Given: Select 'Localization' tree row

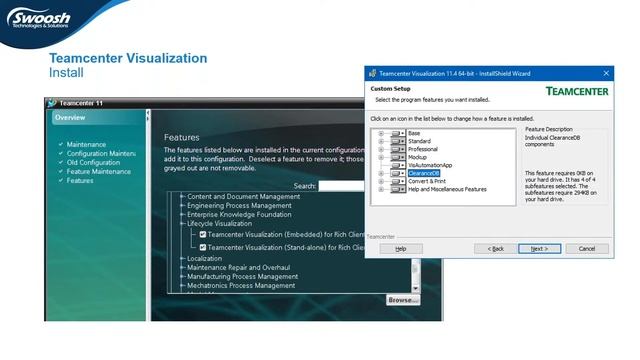Looking at the screenshot, I should [204, 259].
